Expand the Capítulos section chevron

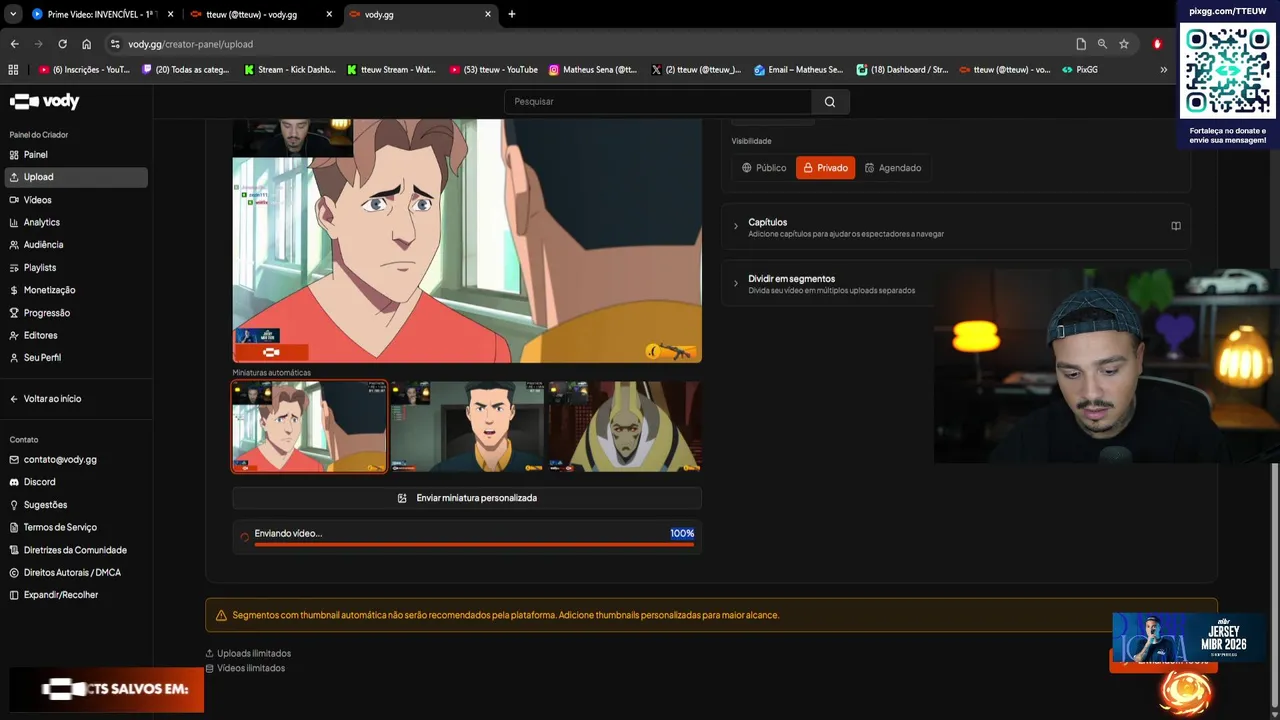(x=736, y=227)
